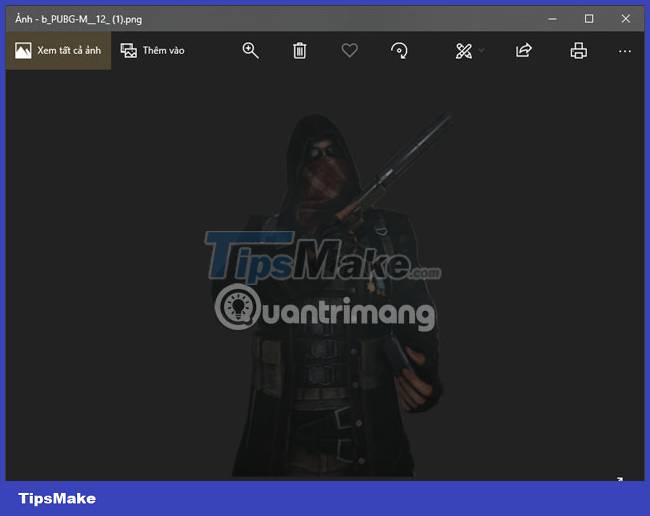Viewport: 650px width, 516px height.
Task: Print the photo with the printer icon
Action: pos(579,51)
